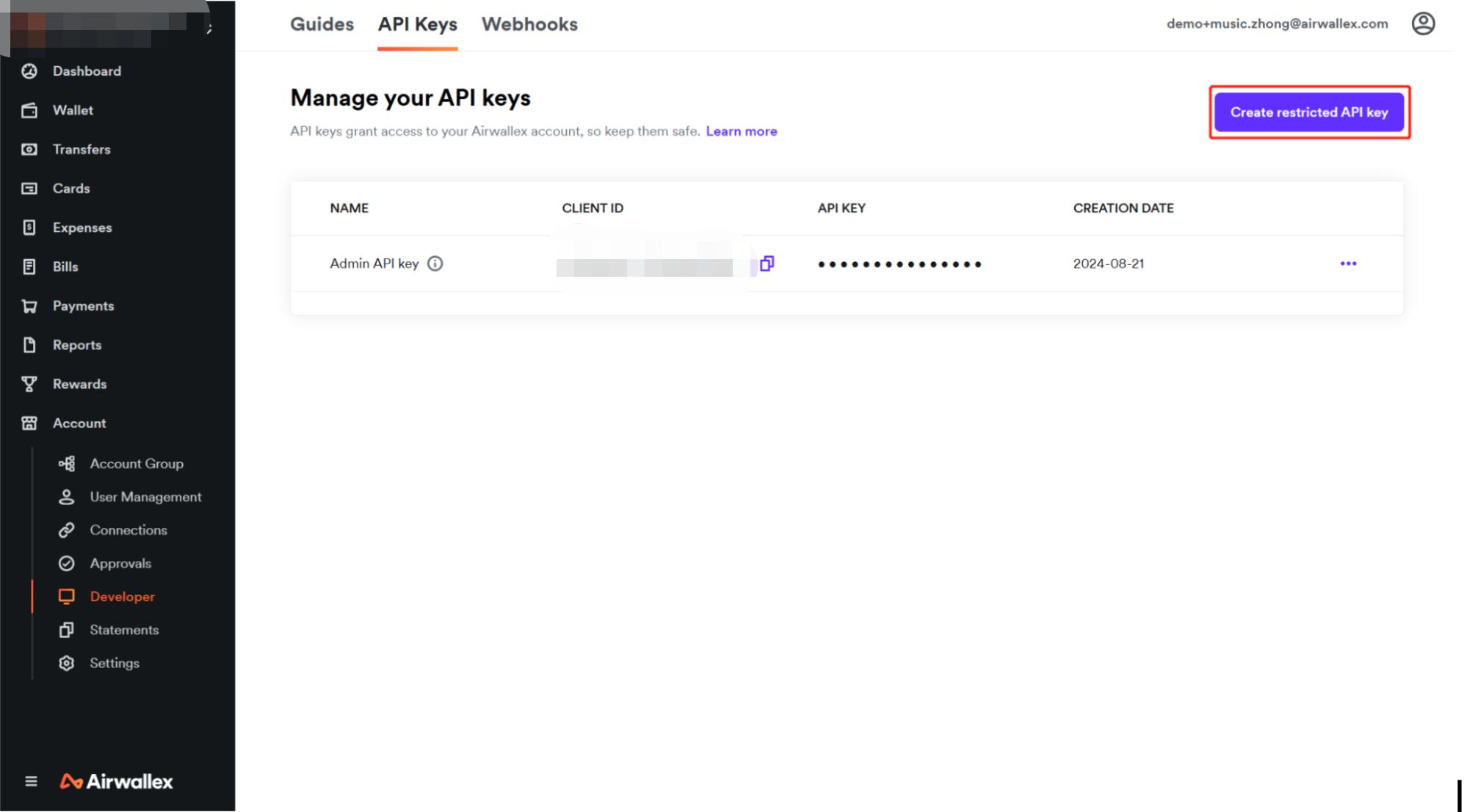Screen dimensions: 1464x812
Task: Select Developer under Account
Action: point(123,597)
